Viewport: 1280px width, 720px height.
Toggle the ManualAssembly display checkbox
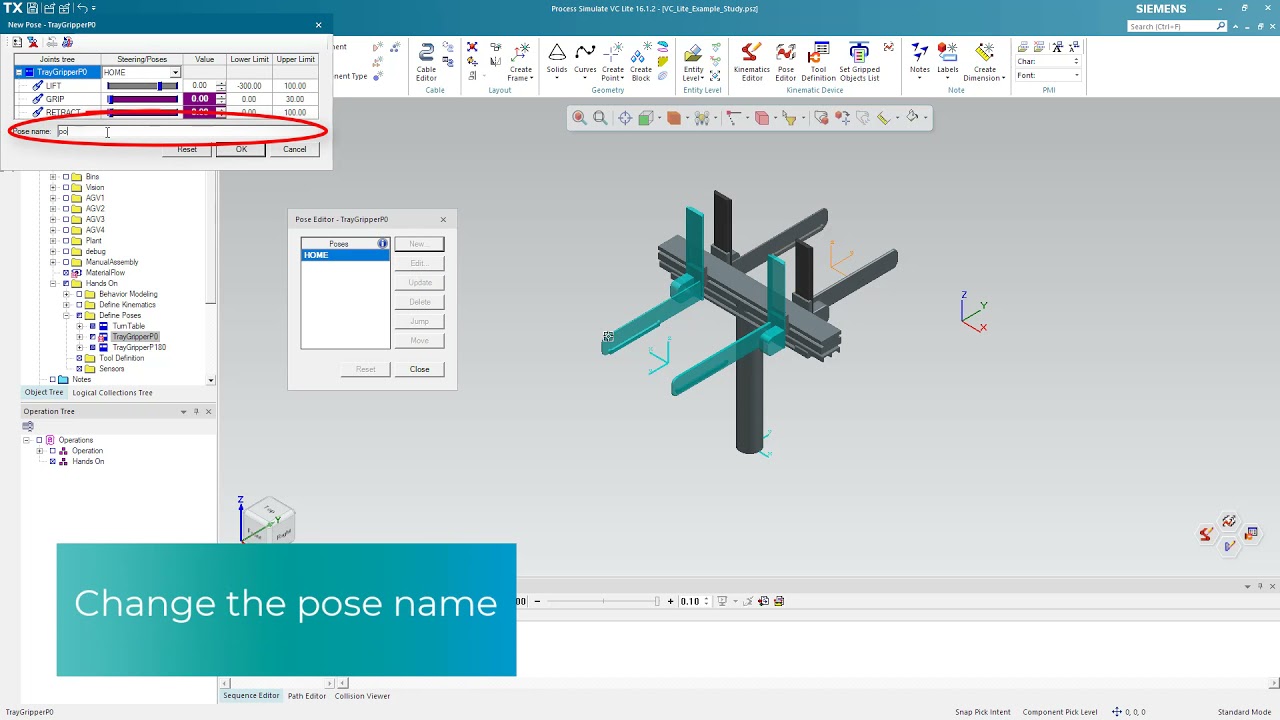click(66, 262)
